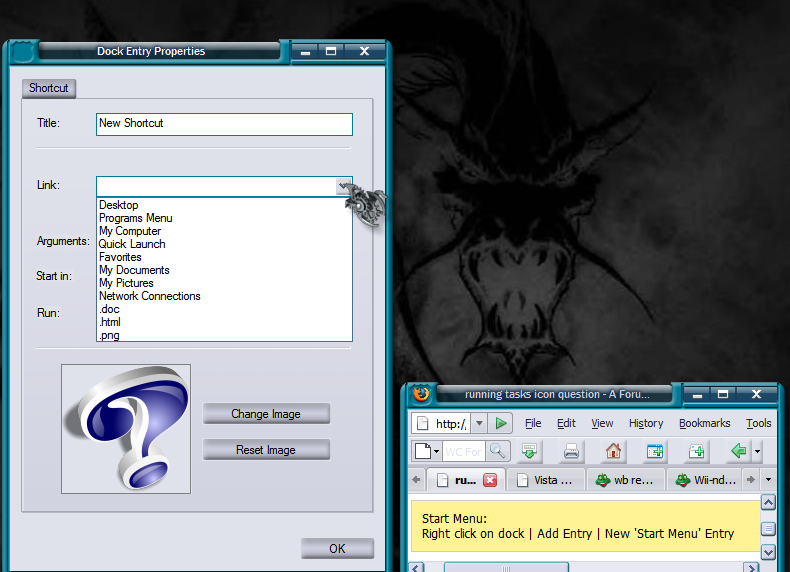790x572 pixels.
Task: Choose My Computer from the Link list
Action: pos(224,231)
